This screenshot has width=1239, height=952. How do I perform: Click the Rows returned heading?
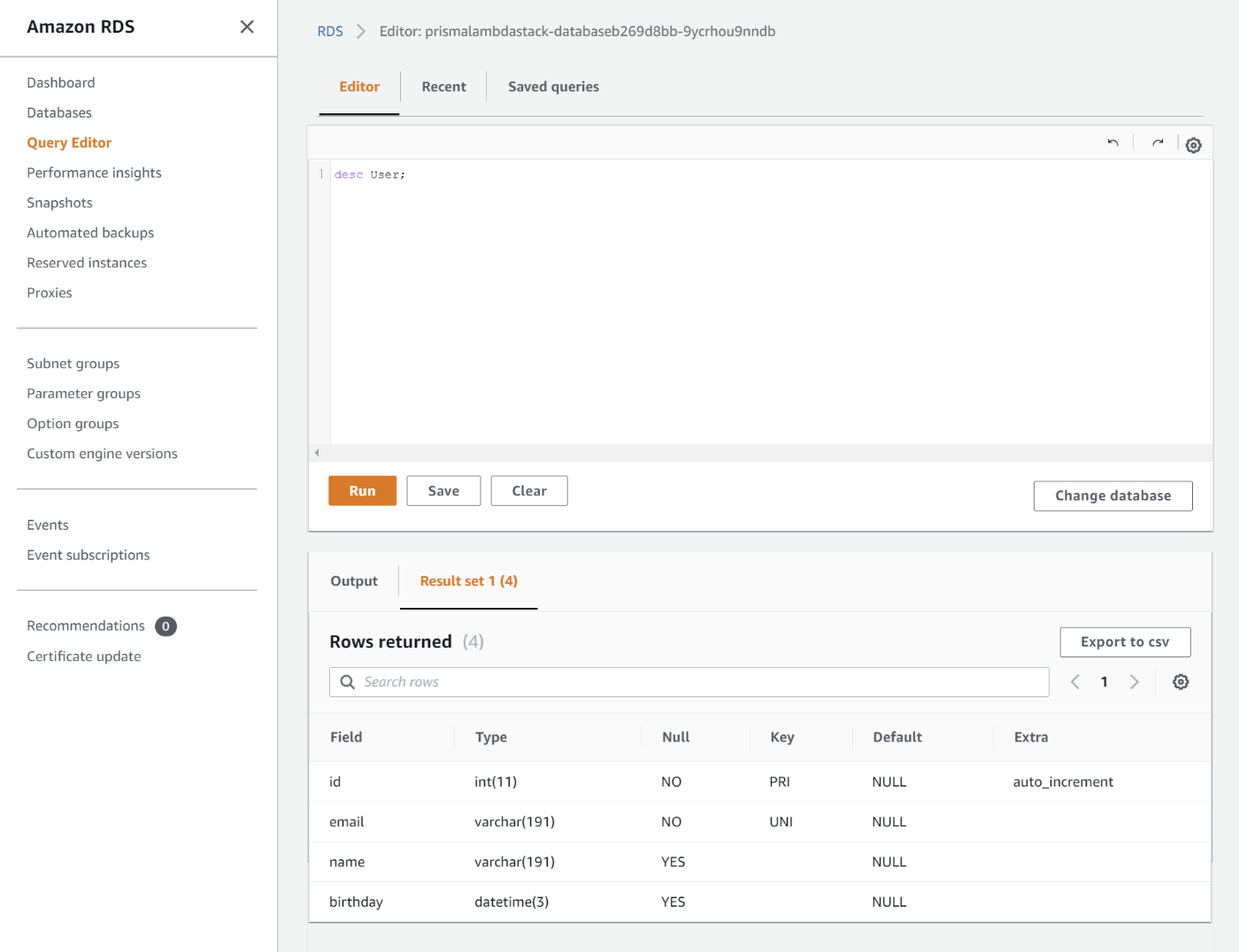[390, 642]
